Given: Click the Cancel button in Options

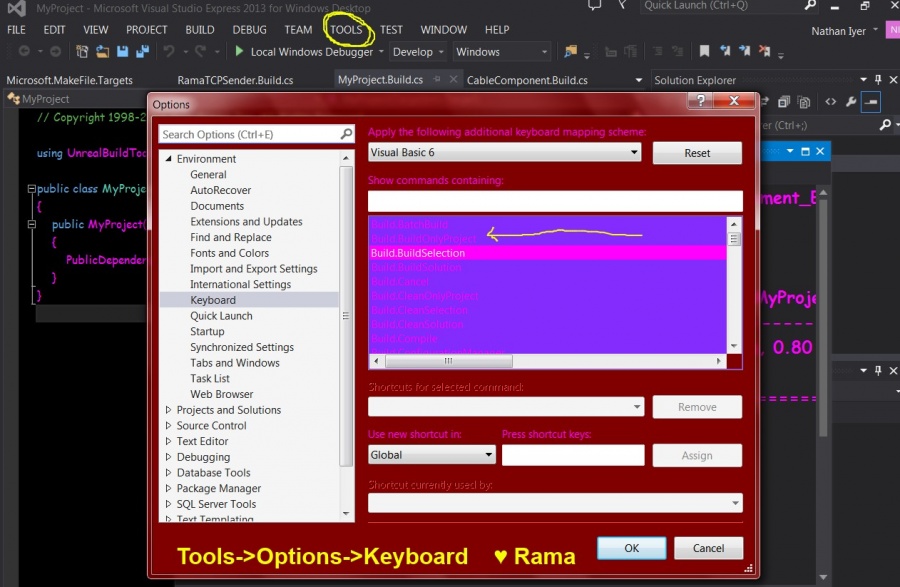Looking at the screenshot, I should 708,548.
